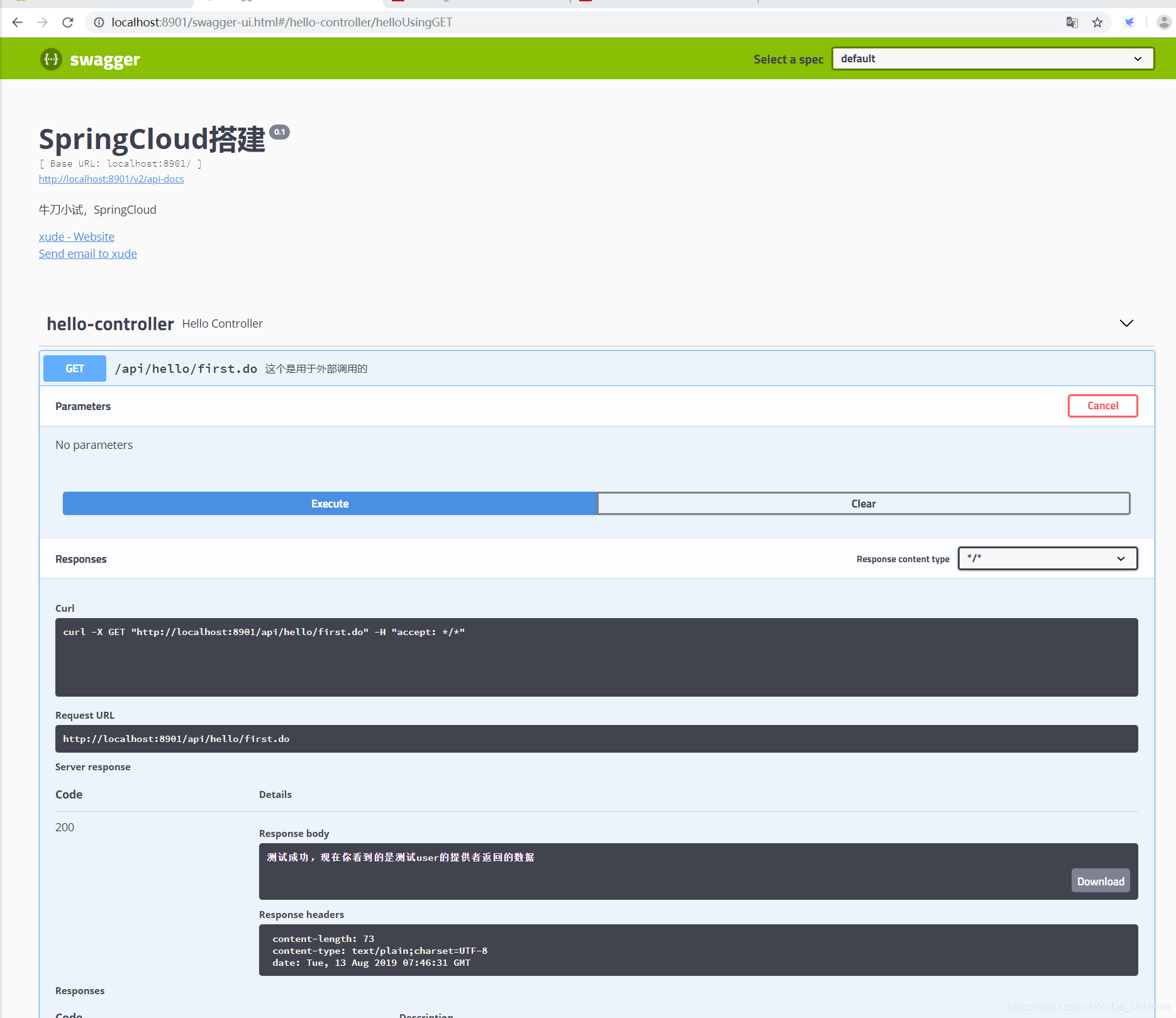Click the 这个是用于外部调用的 summary text
Viewport: 1176px width, 1018px height.
point(316,368)
